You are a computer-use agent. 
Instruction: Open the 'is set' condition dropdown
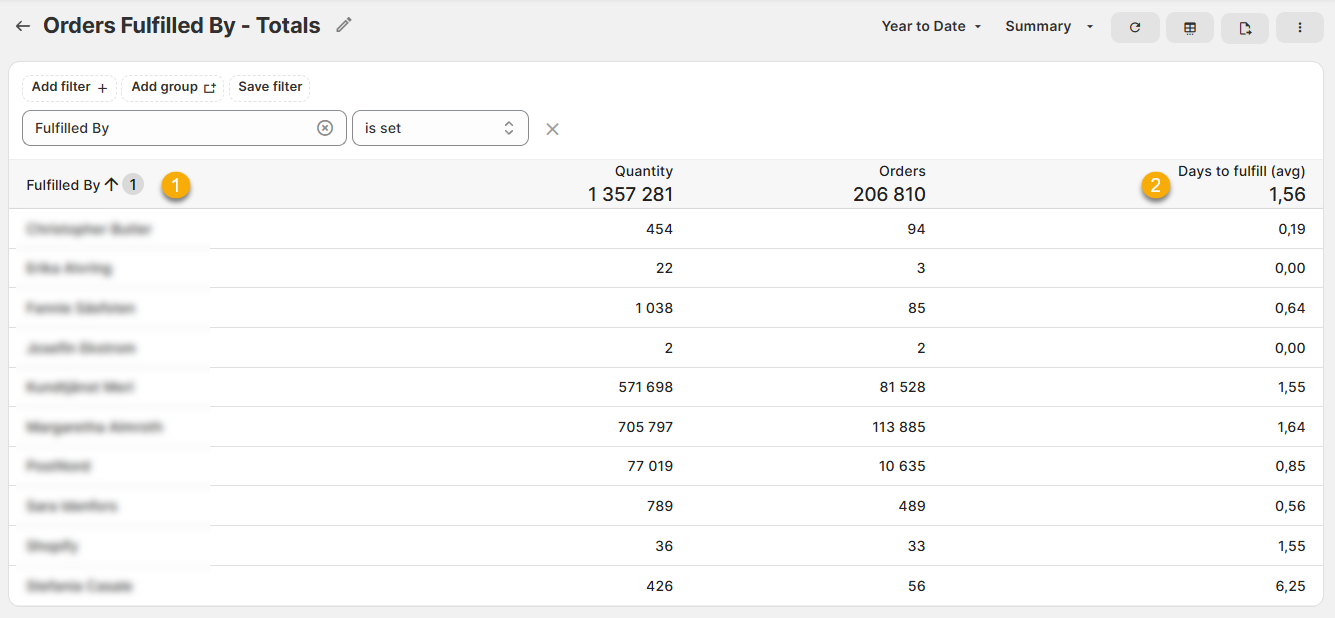tap(440, 128)
